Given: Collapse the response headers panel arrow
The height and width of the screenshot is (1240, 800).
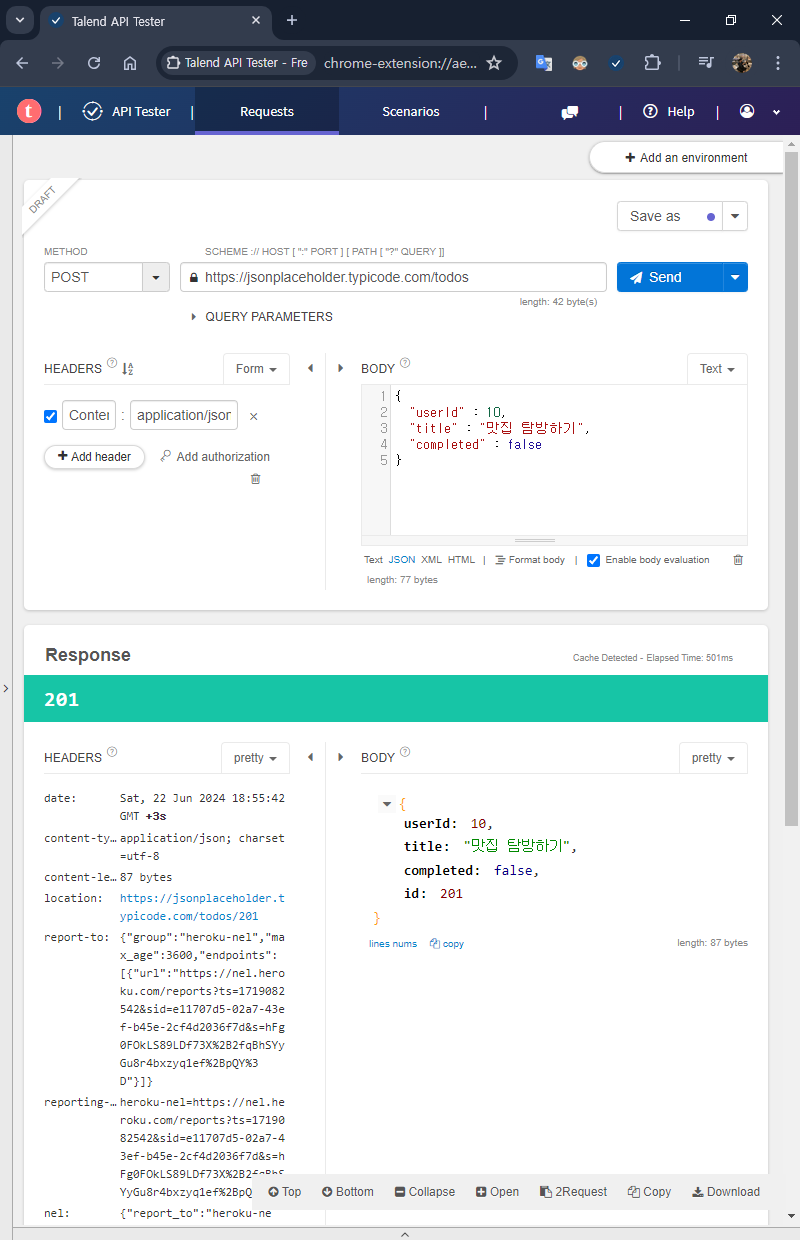Looking at the screenshot, I should click(310, 757).
